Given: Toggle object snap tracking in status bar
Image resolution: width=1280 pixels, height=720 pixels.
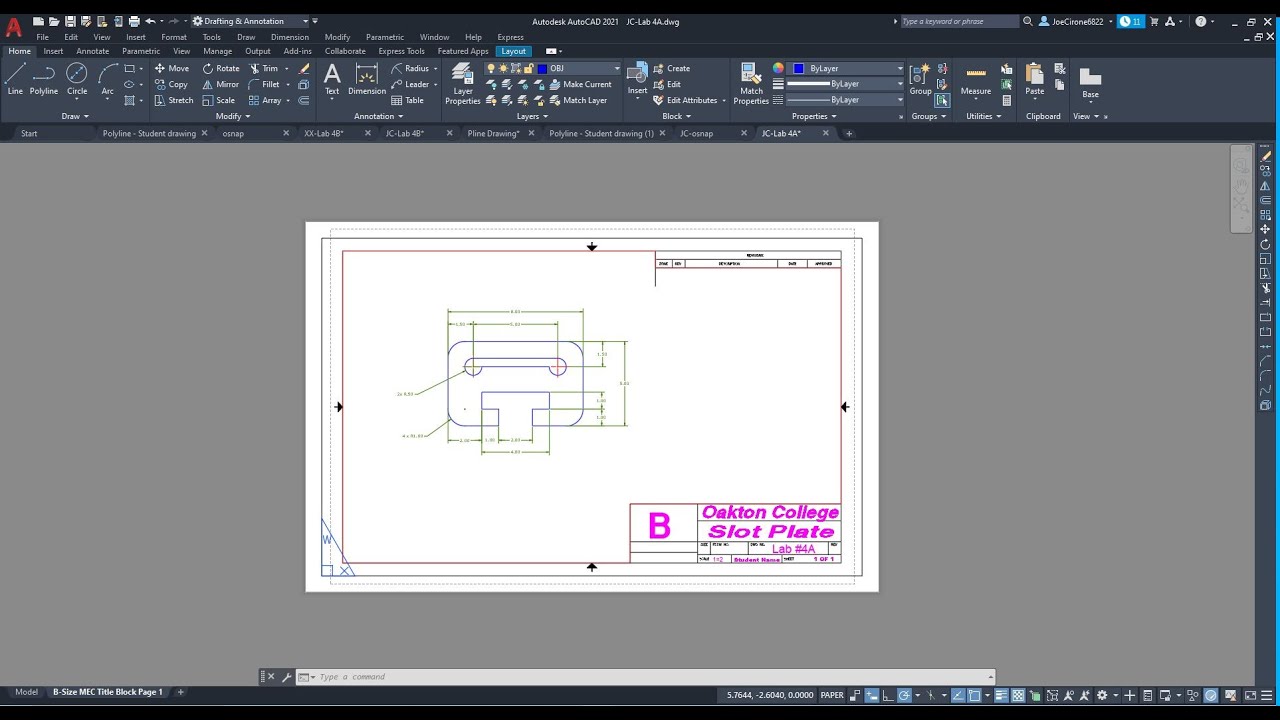Looking at the screenshot, I should pyautogui.click(x=959, y=695).
